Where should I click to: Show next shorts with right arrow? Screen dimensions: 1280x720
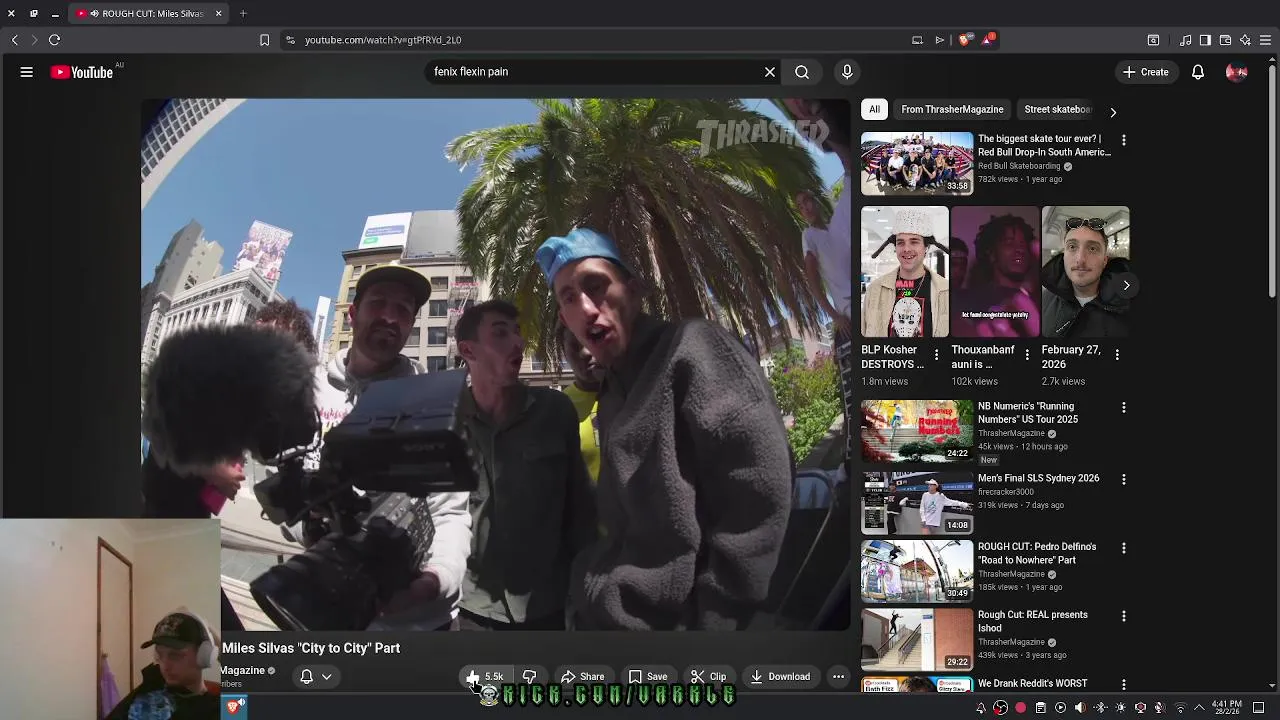(1126, 285)
